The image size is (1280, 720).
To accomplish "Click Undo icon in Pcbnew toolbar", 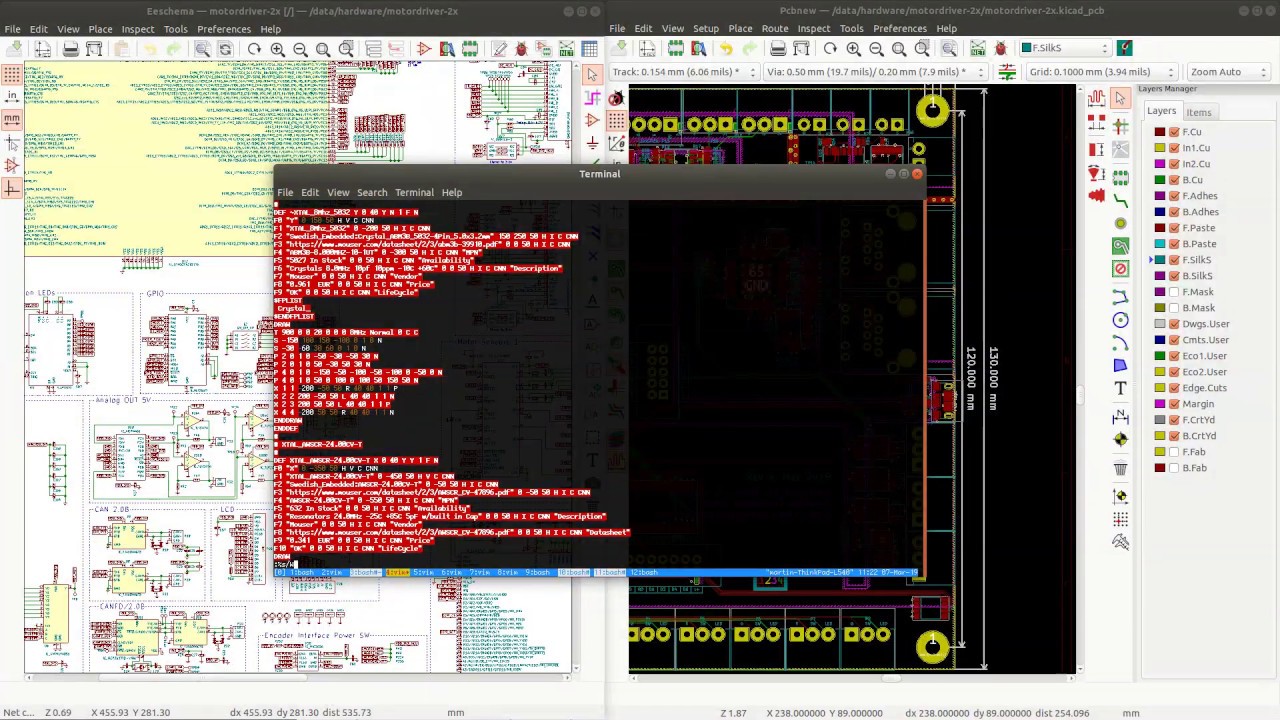I will tap(725, 49).
